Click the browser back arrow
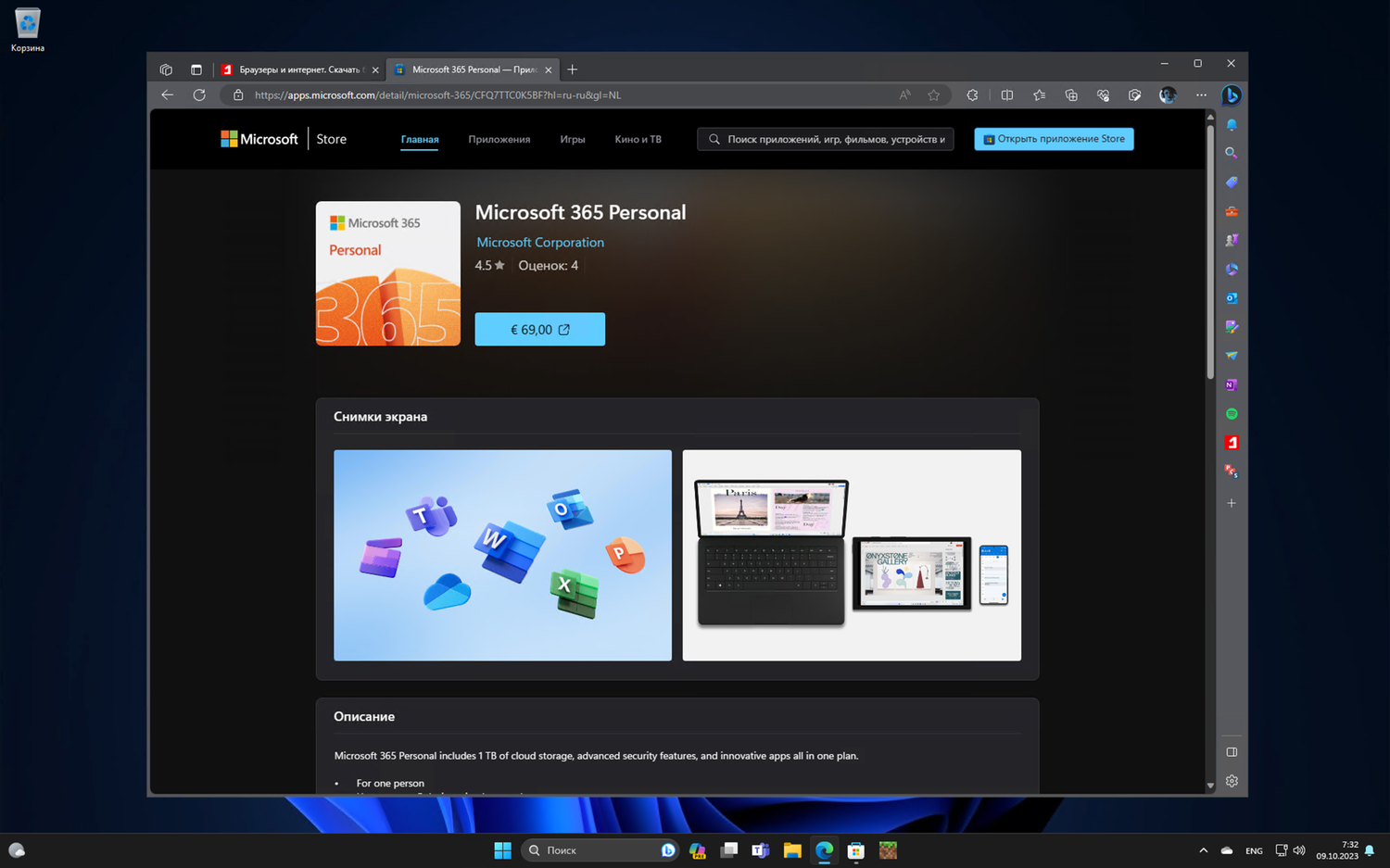Image resolution: width=1390 pixels, height=868 pixels. pyautogui.click(x=167, y=94)
